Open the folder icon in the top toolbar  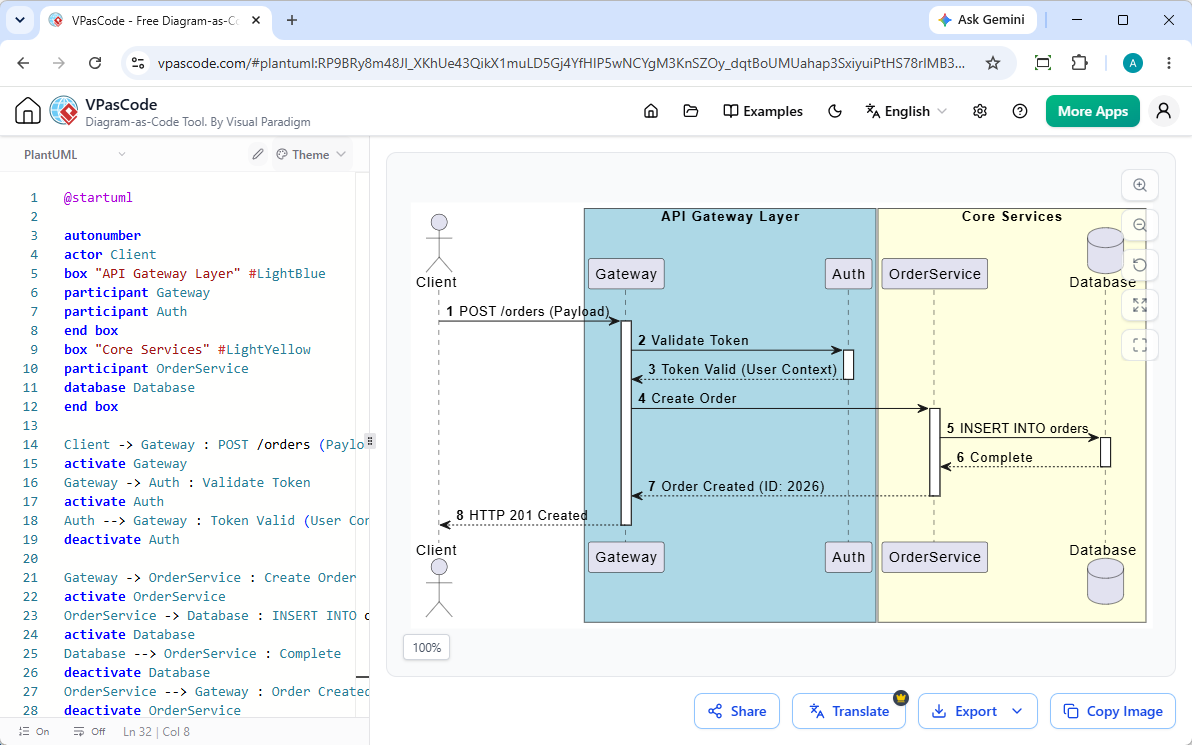(690, 111)
